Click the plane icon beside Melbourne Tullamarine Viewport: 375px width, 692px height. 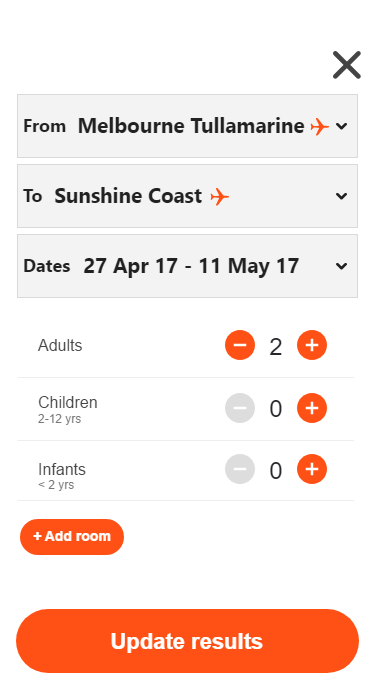tap(319, 127)
